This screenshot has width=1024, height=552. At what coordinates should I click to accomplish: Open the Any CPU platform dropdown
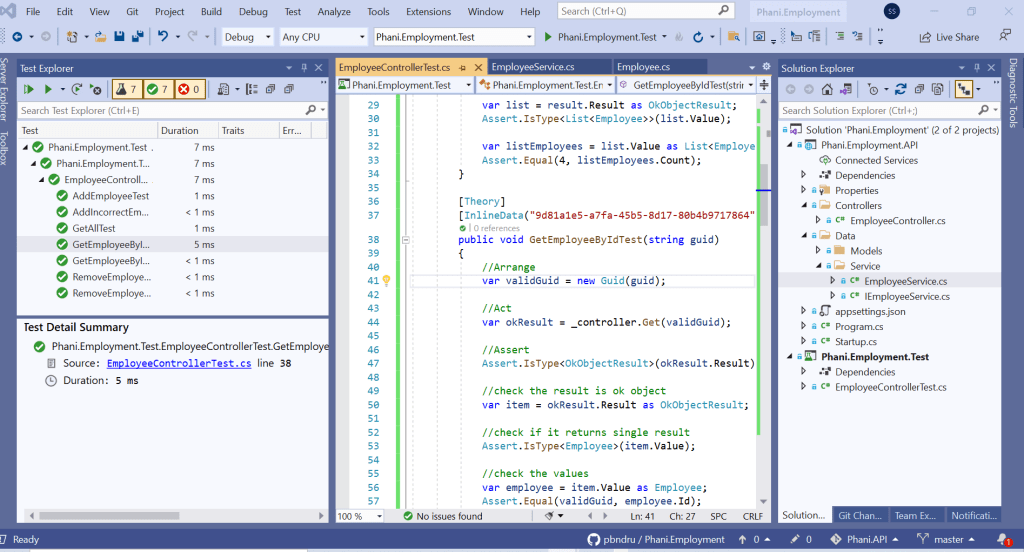point(320,37)
